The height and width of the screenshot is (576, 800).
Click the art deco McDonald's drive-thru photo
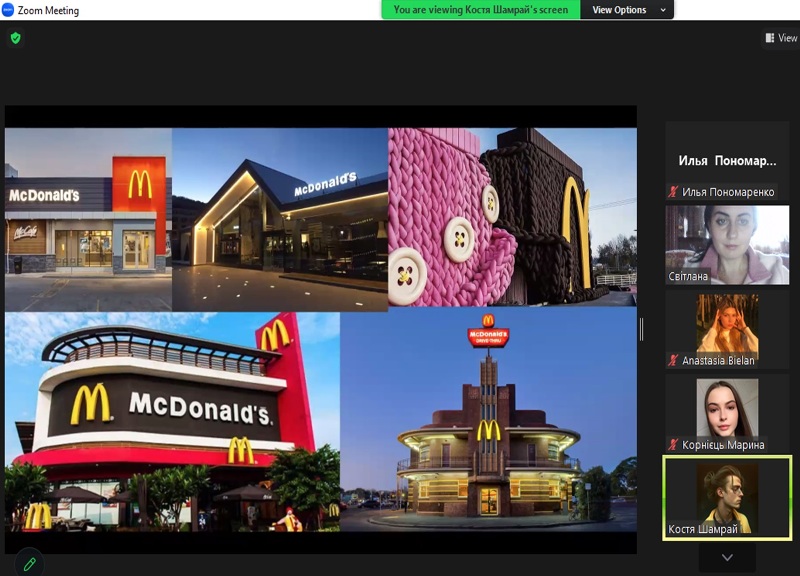coord(488,419)
